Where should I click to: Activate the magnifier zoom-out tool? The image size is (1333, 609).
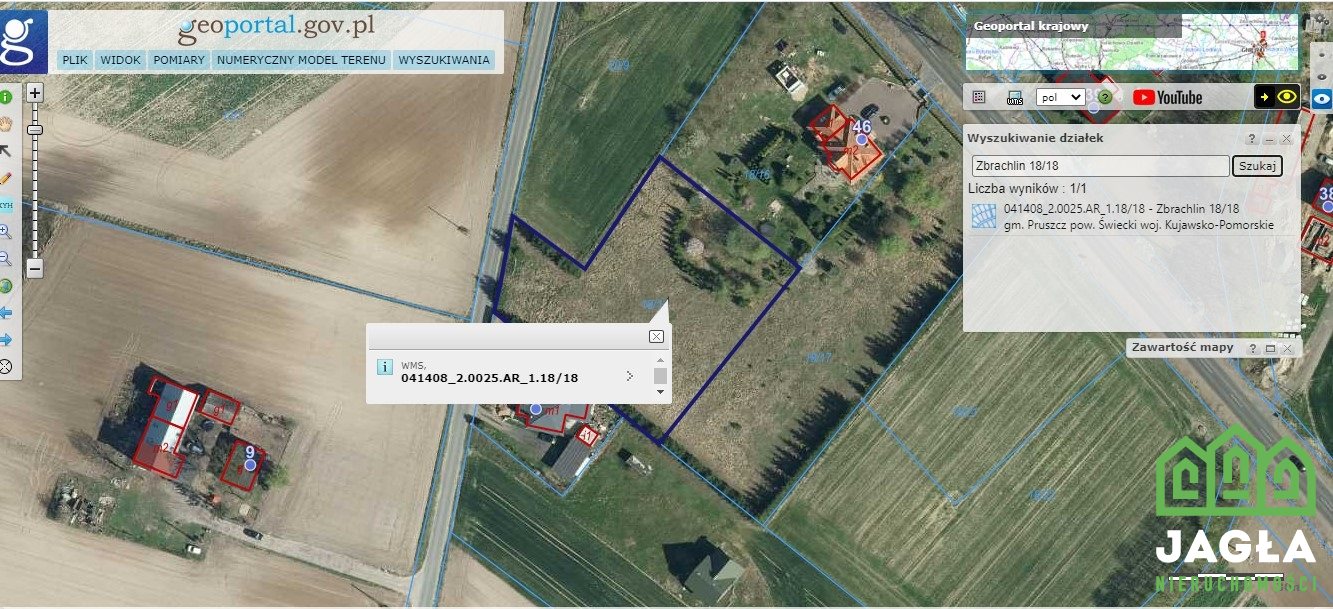5,259
